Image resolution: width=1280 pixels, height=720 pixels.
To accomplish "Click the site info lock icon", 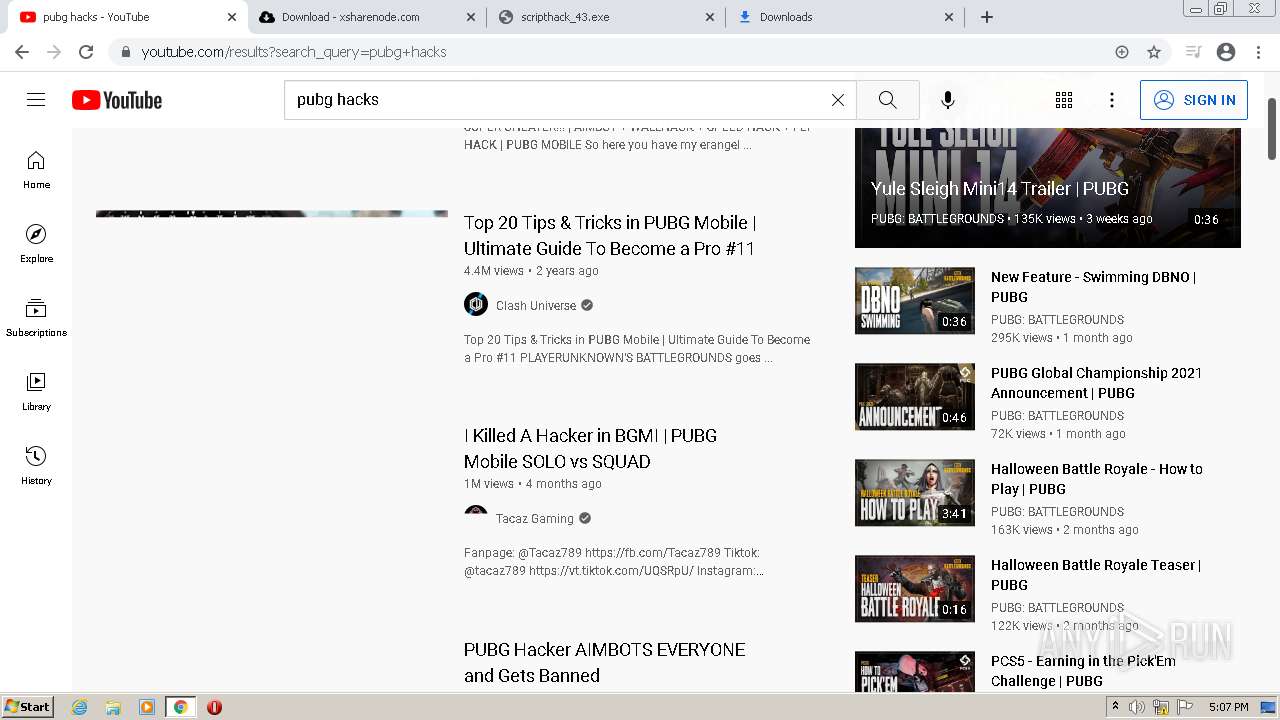I will [x=125, y=52].
